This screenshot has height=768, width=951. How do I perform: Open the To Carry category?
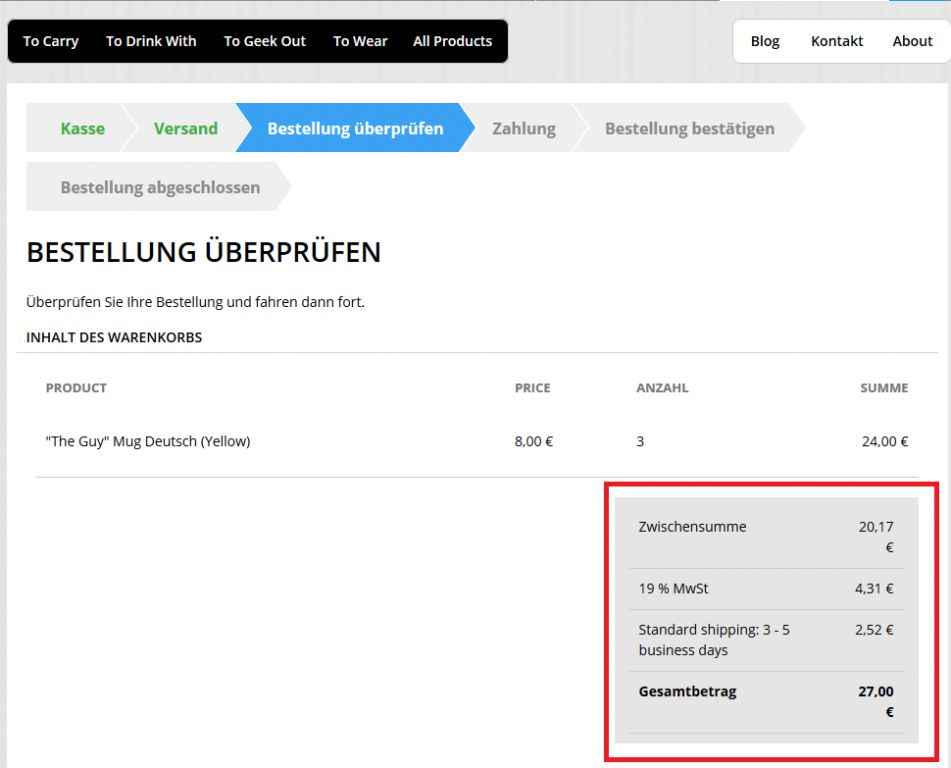pyautogui.click(x=51, y=41)
